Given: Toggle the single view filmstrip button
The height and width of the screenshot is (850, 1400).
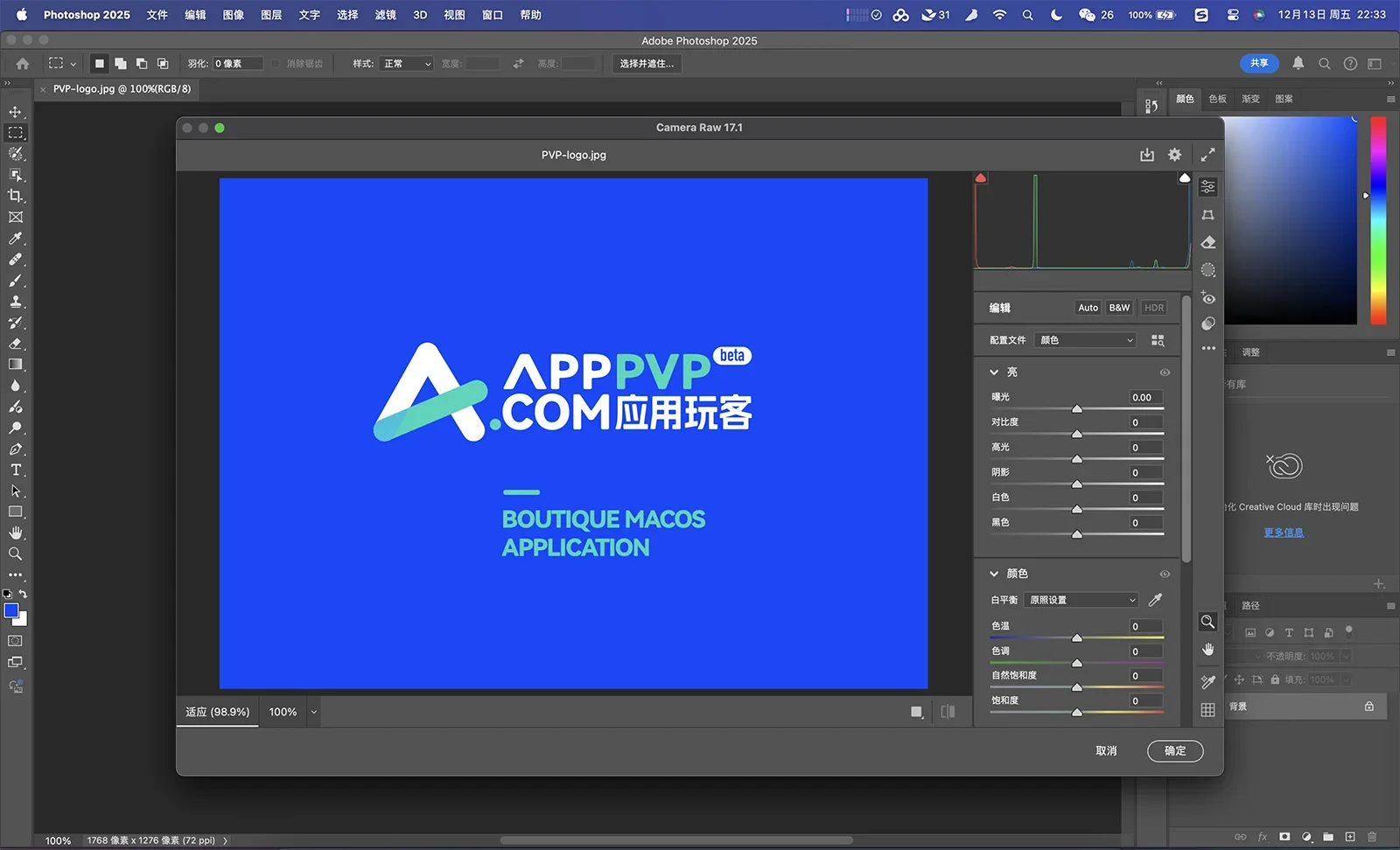Looking at the screenshot, I should [916, 712].
